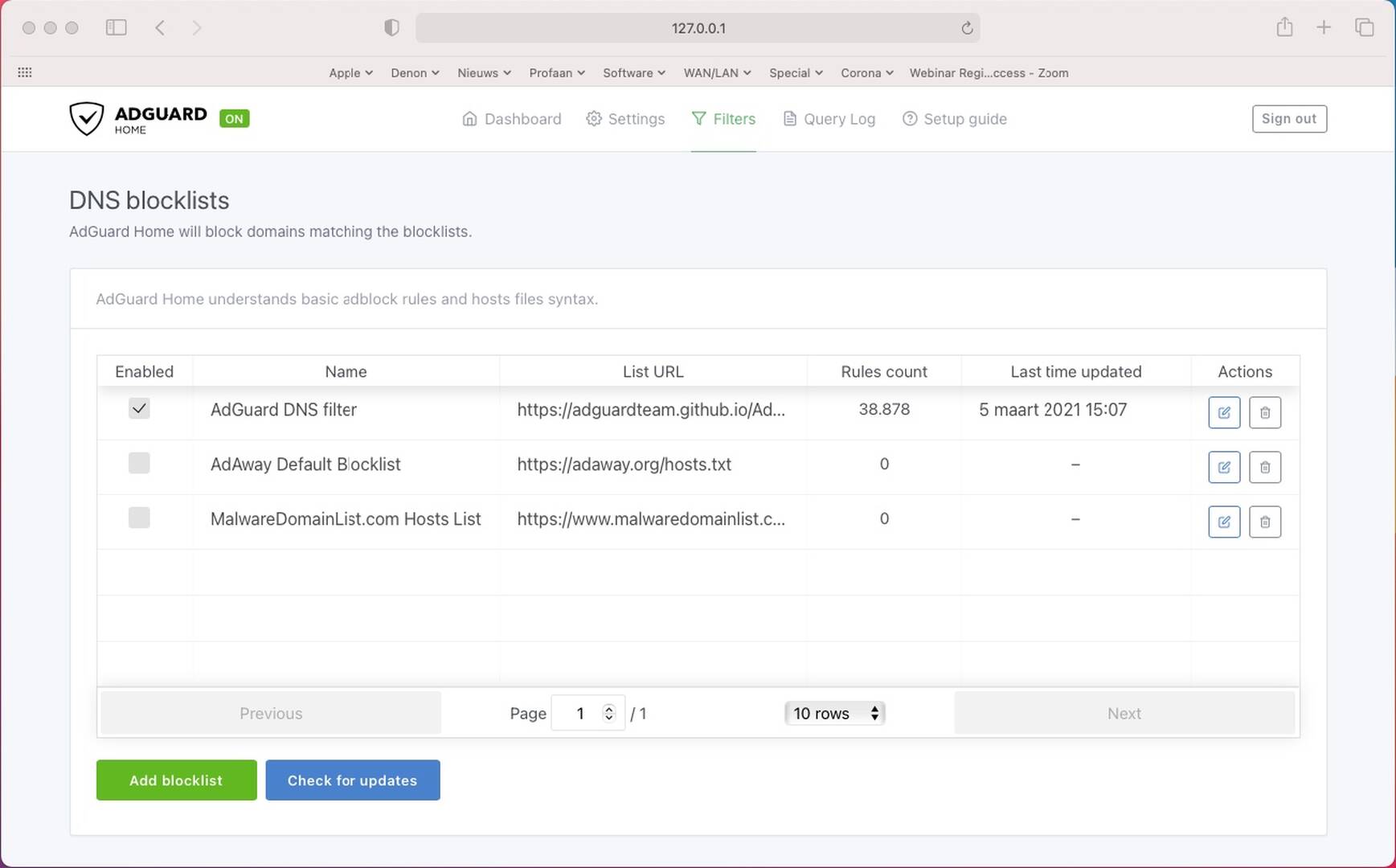The image size is (1396, 868).
Task: Click the ON protection status badge
Action: click(234, 119)
